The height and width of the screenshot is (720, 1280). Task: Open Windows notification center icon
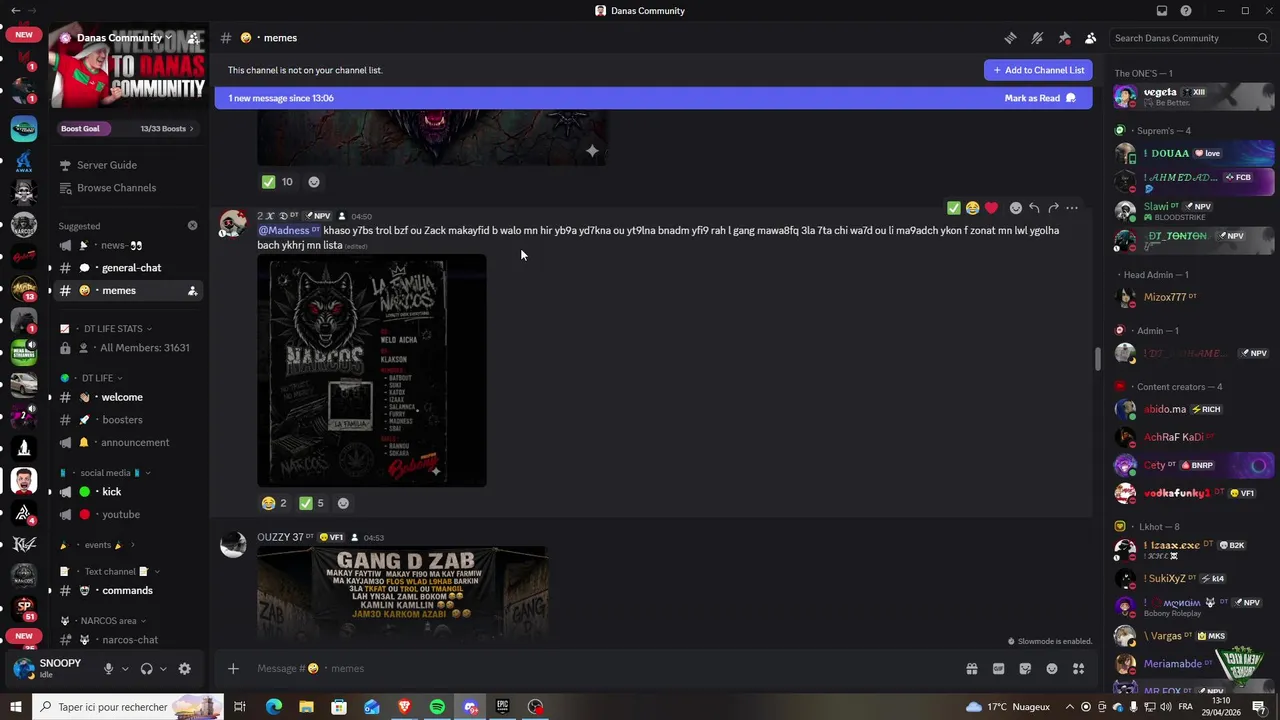point(1259,707)
